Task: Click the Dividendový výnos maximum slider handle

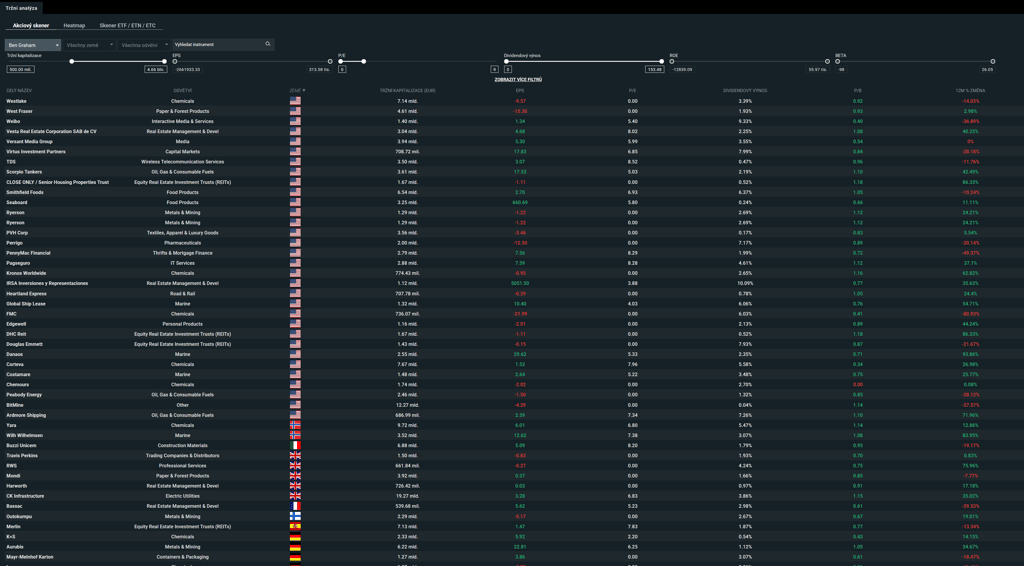Action: tap(662, 61)
